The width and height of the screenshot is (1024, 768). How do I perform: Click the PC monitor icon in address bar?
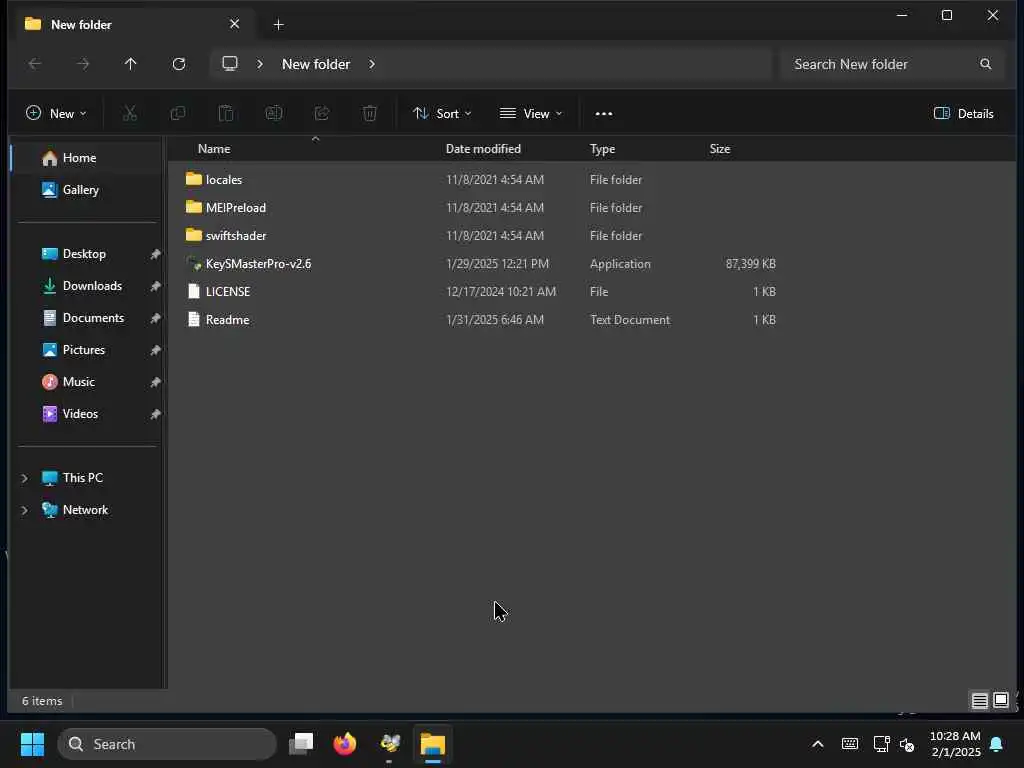[230, 63]
